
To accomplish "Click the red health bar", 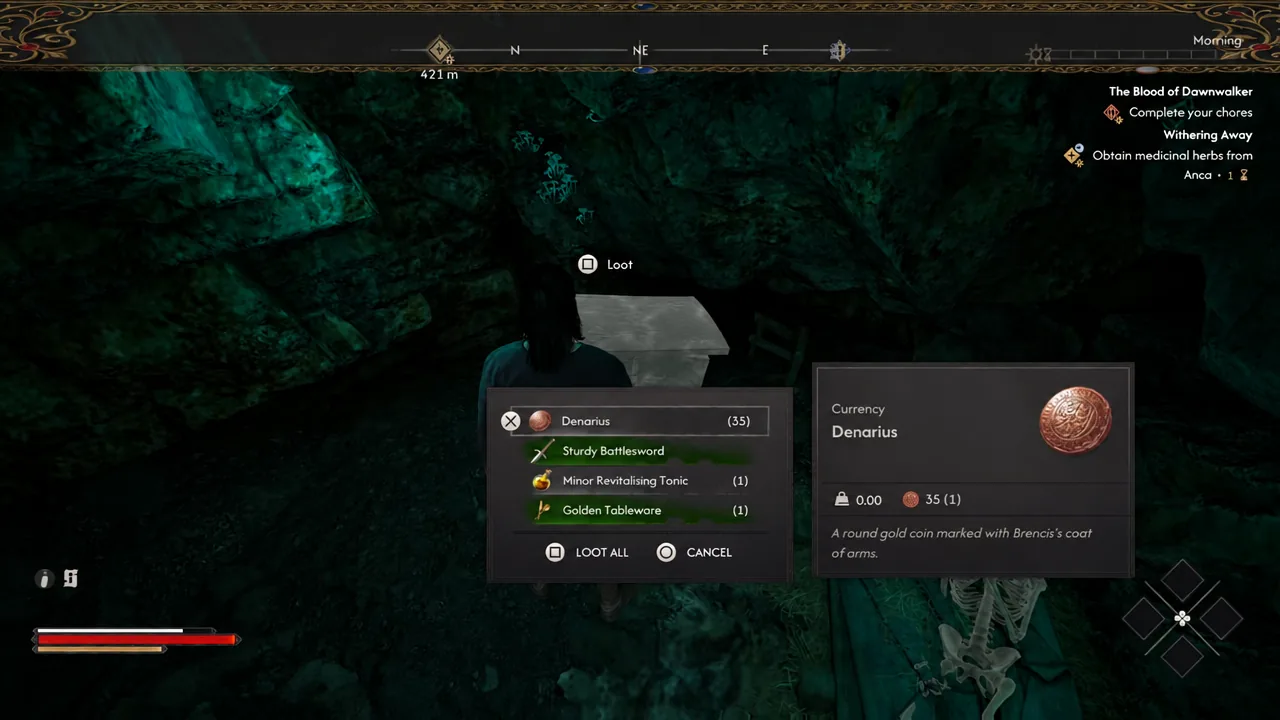I will (x=137, y=640).
